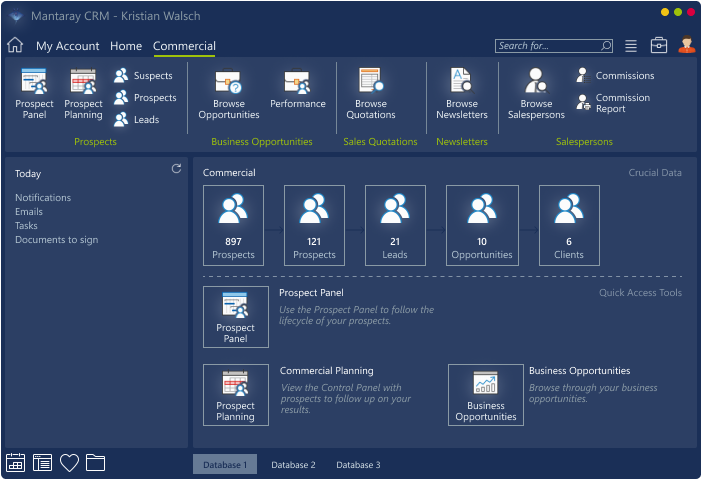
Task: Select Prospects item in the ribbon
Action: coord(145,98)
